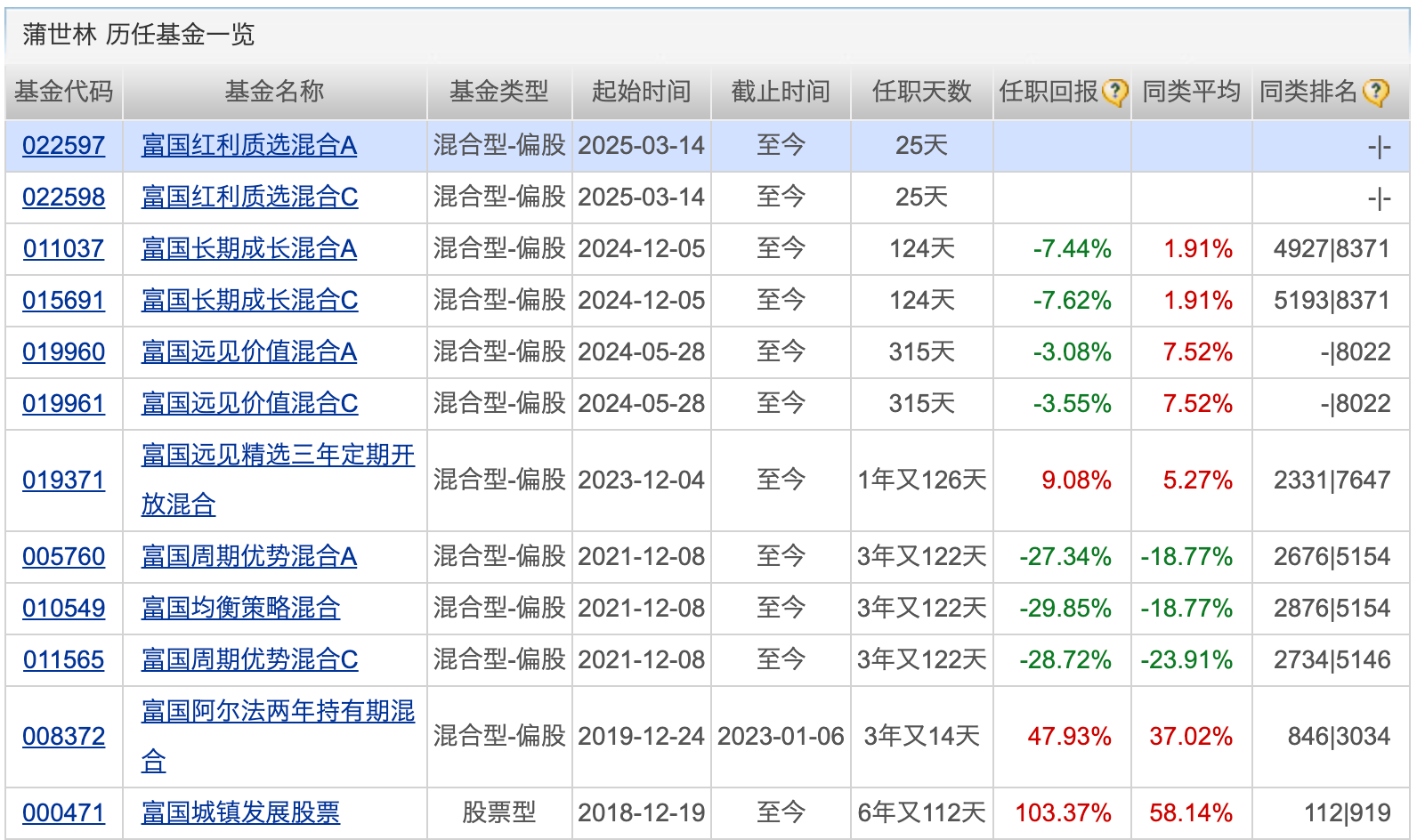This screenshot has height=840, width=1417.
Task: Open fund code link 019960
Action: click(63, 351)
